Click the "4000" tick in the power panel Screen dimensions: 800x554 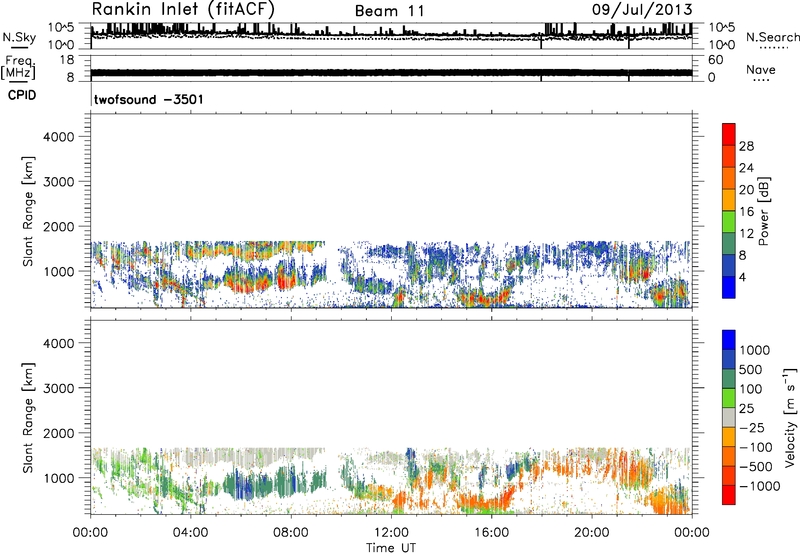pos(59,137)
